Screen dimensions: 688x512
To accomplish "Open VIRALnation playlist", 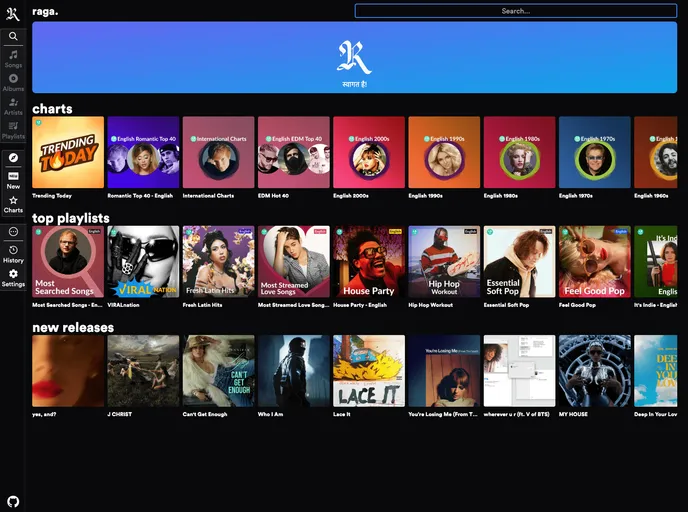I will point(143,261).
